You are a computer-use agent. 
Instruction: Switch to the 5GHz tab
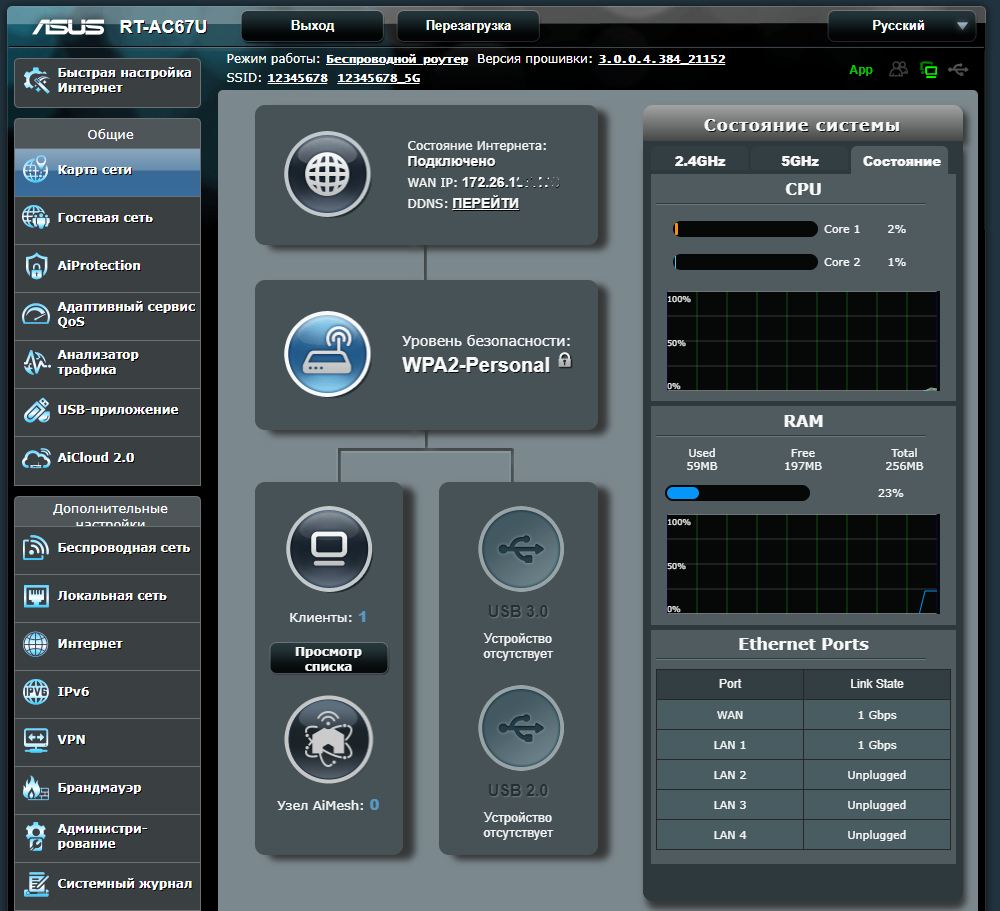[x=800, y=161]
